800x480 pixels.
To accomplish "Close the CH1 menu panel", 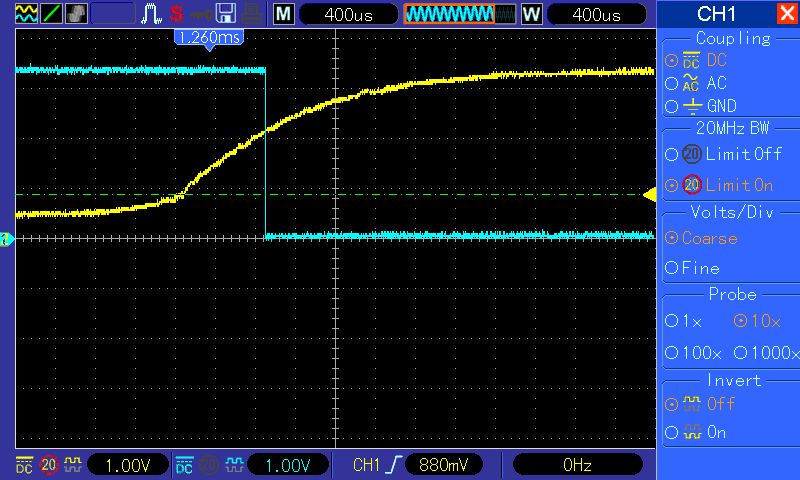I will pyautogui.click(x=787, y=13).
